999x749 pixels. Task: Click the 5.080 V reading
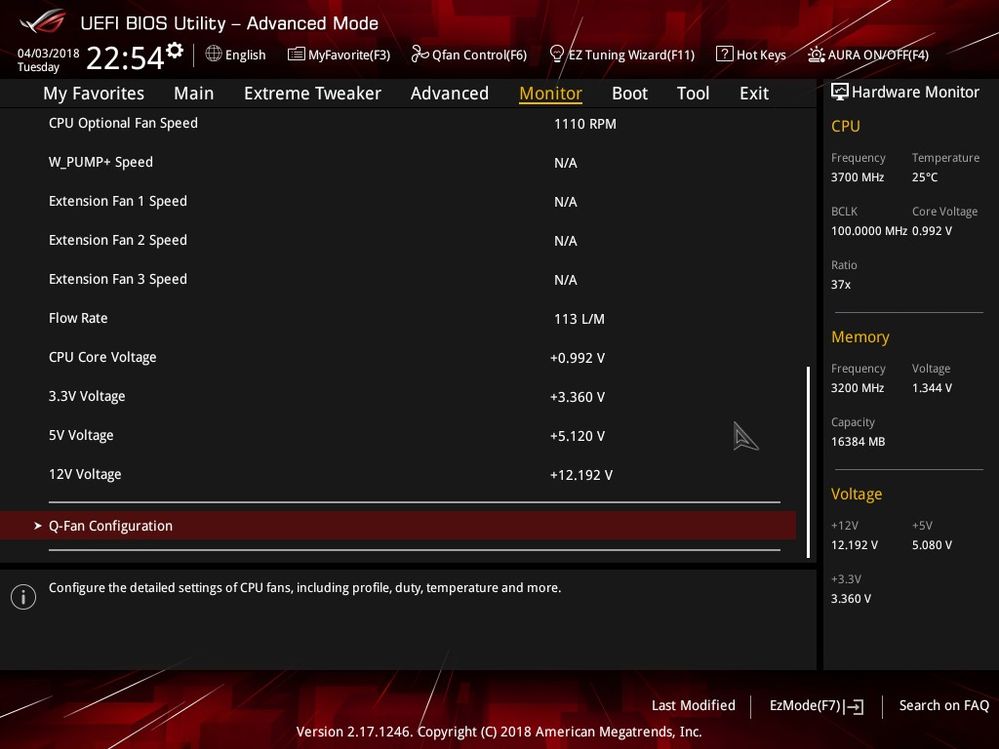pos(931,545)
